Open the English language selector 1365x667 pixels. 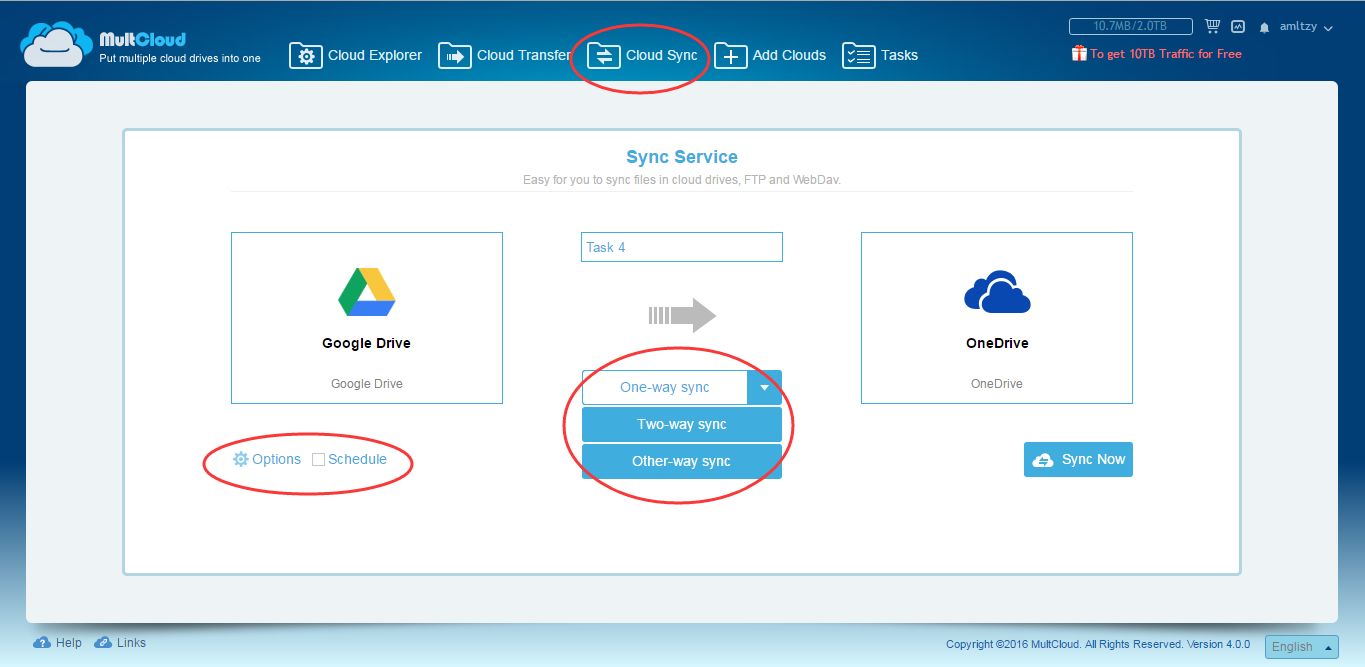[x=1301, y=647]
